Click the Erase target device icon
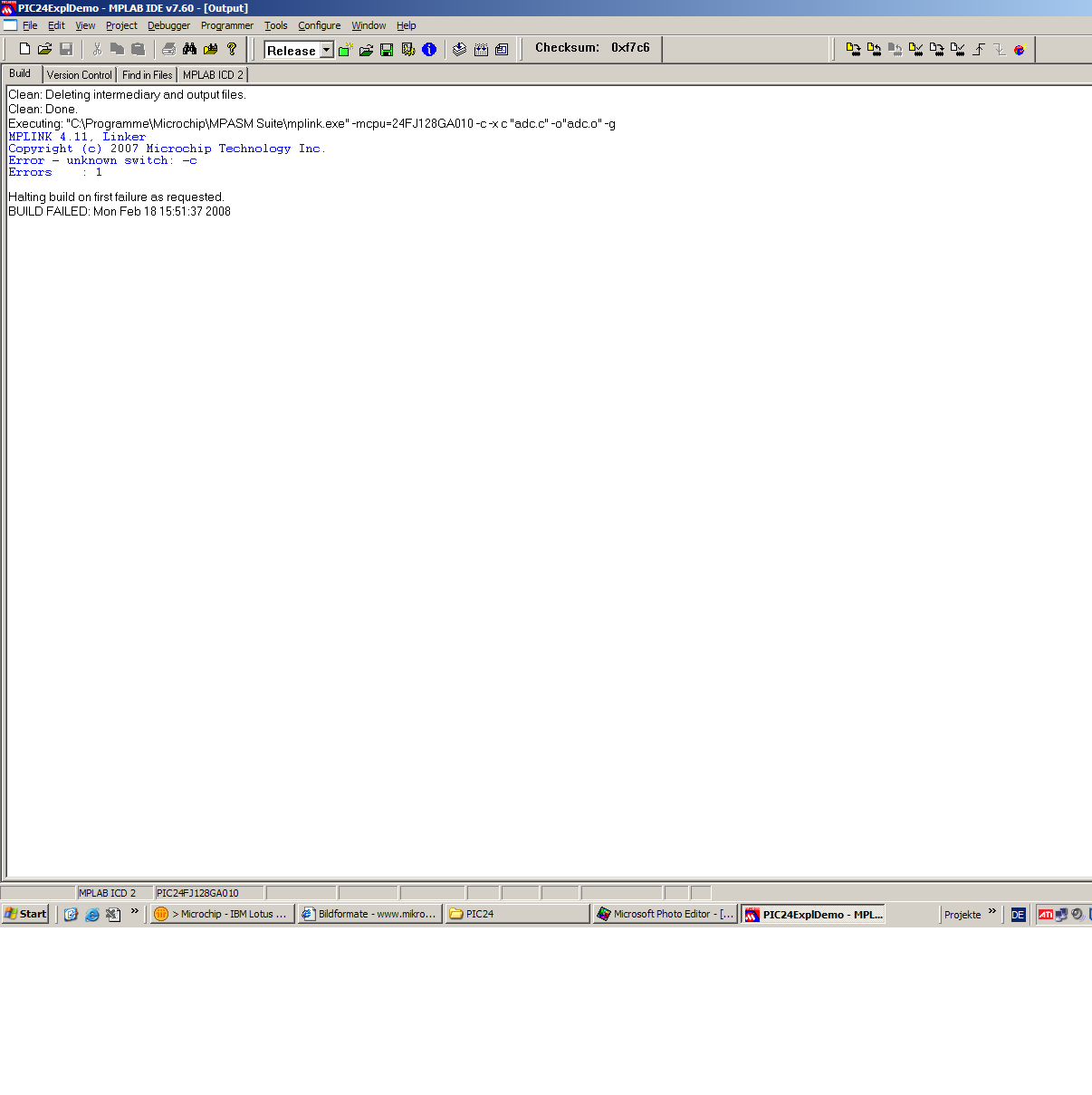This screenshot has width=1092, height=1095. click(x=936, y=49)
